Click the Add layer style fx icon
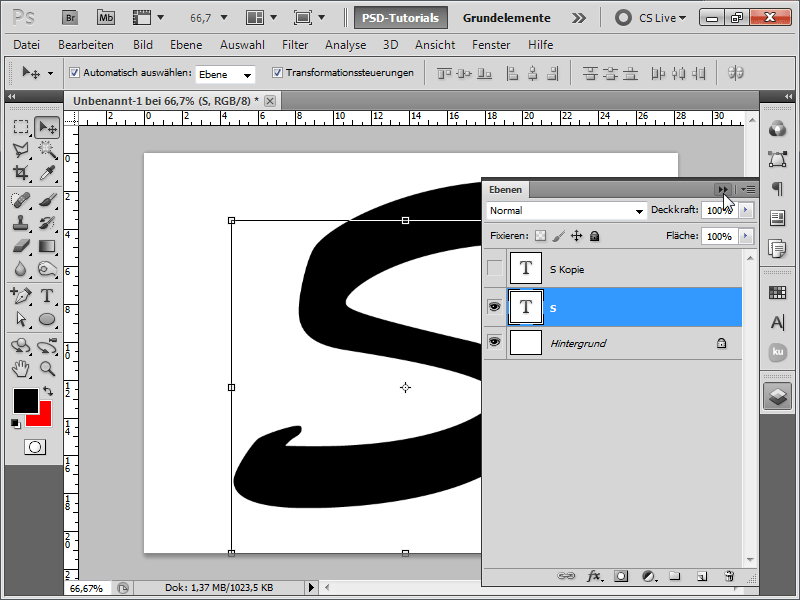800x600 pixels. point(594,576)
